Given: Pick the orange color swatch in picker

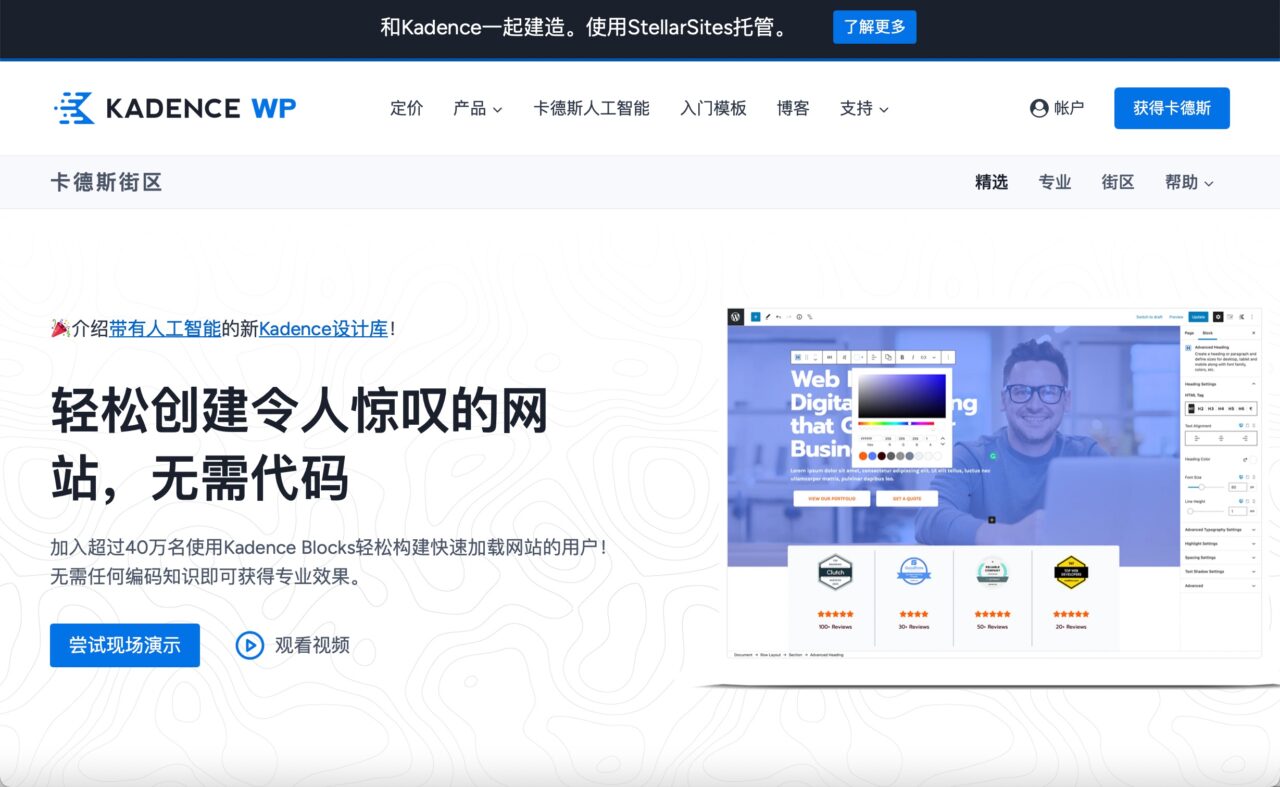Looking at the screenshot, I should [863, 456].
